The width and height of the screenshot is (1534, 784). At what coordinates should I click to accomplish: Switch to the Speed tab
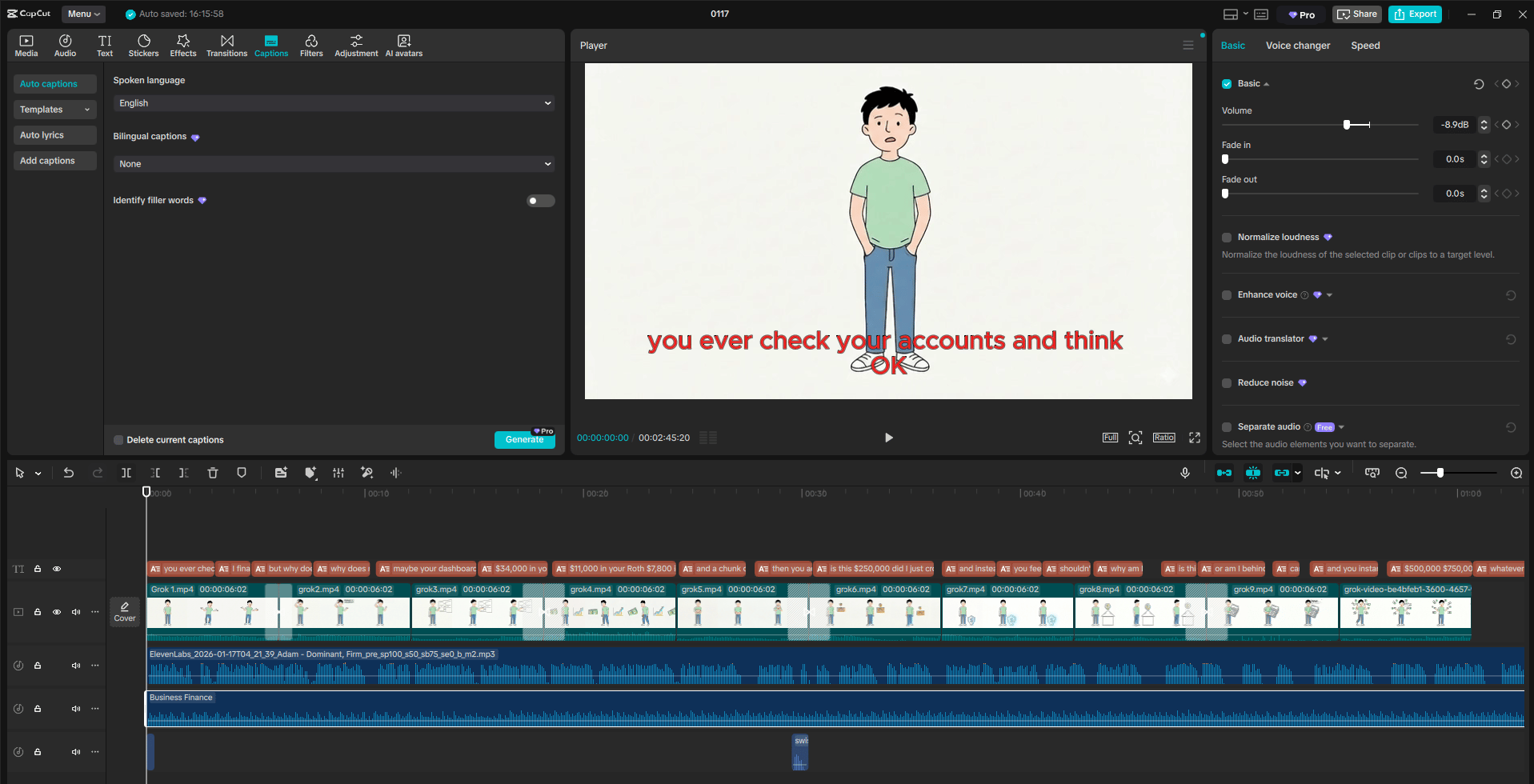1365,46
